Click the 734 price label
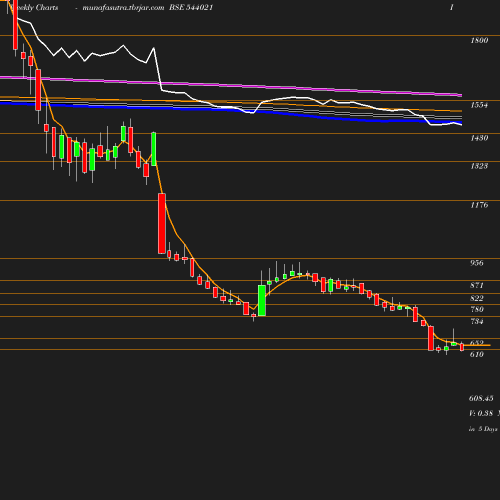The width and height of the screenshot is (500, 500). (477, 321)
